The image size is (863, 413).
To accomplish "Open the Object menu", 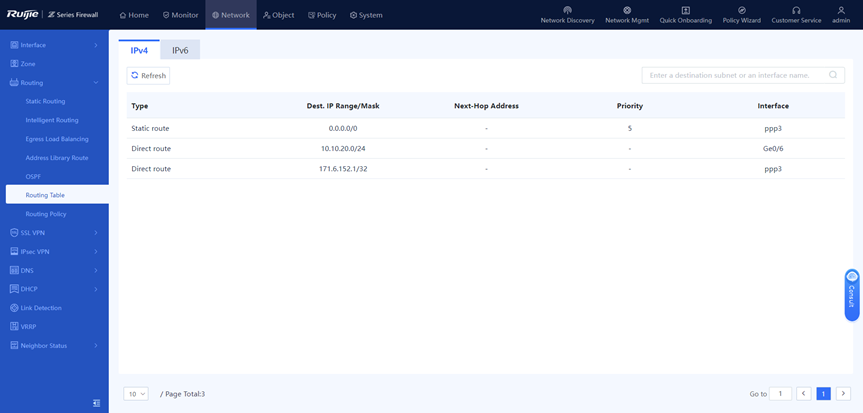I will pos(278,15).
